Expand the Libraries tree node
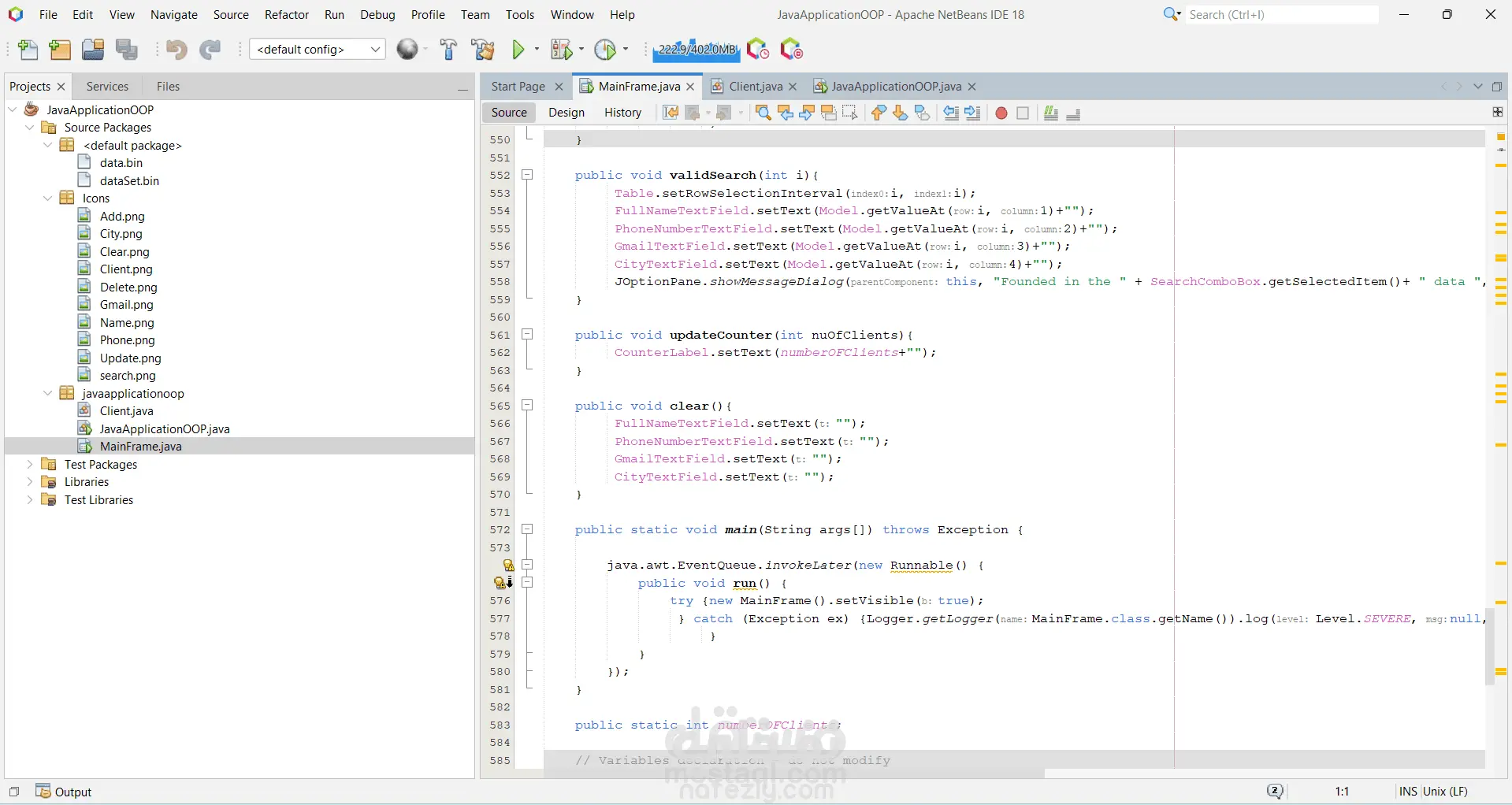The height and width of the screenshot is (805, 1512). click(30, 482)
